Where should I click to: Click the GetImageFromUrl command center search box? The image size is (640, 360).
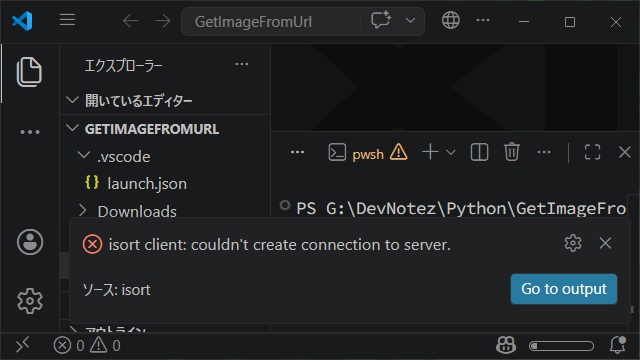click(x=271, y=21)
